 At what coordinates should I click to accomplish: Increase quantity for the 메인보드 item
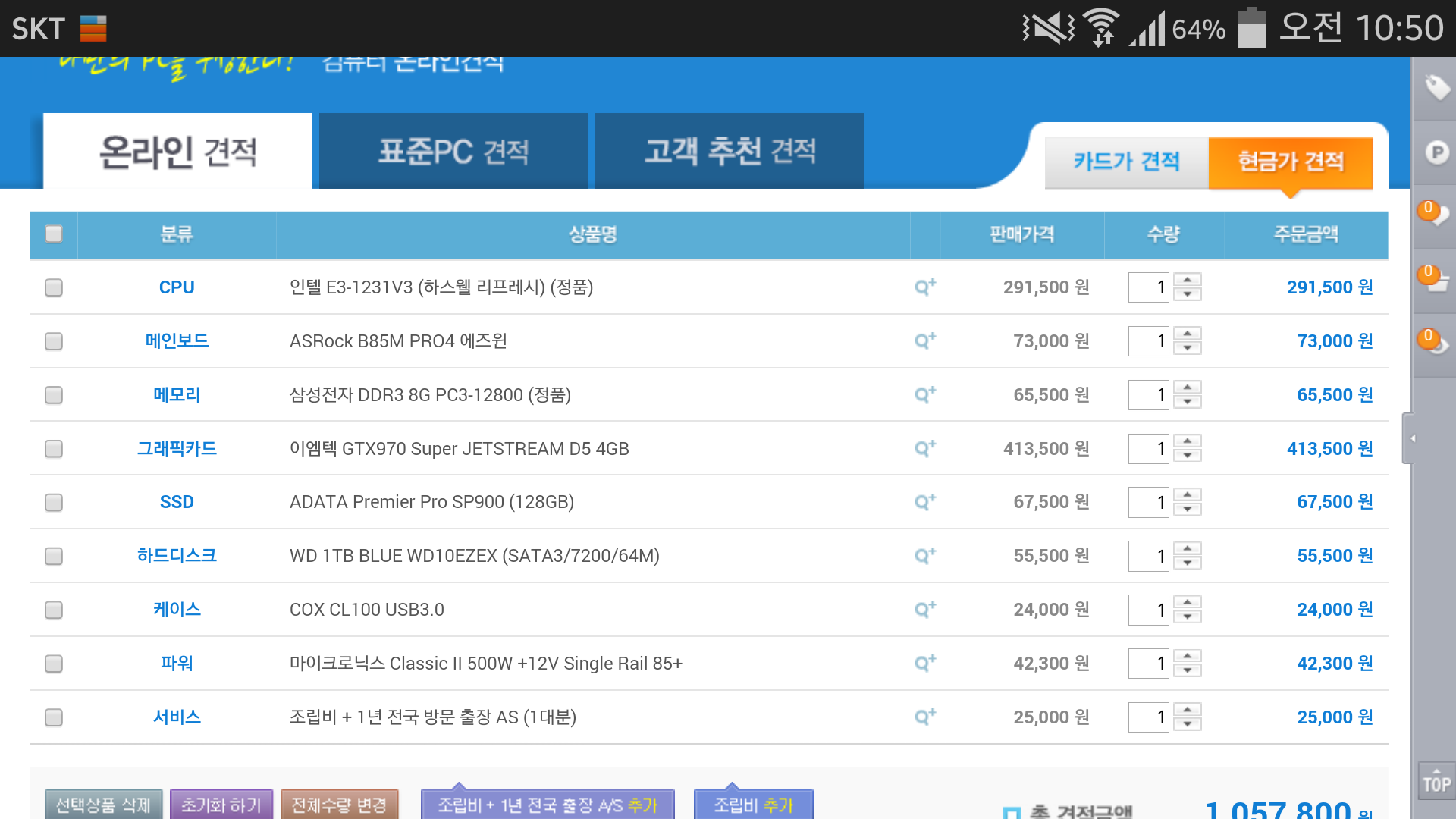pyautogui.click(x=1188, y=334)
